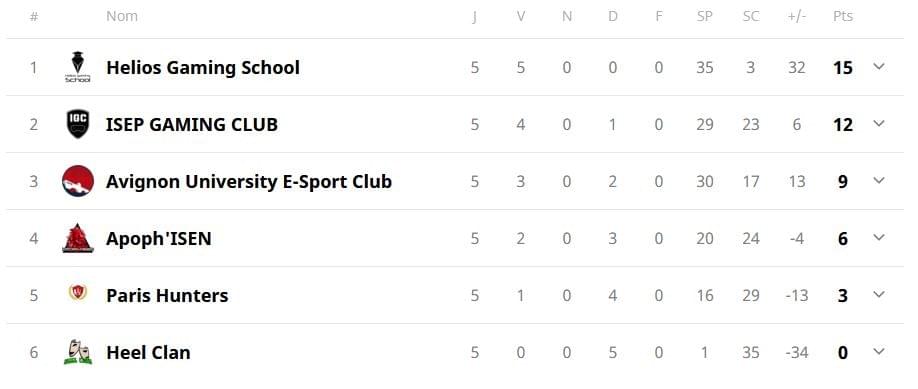Open Avignon University E-Sport Club team link
Screen dimensions: 918x389
249,182
